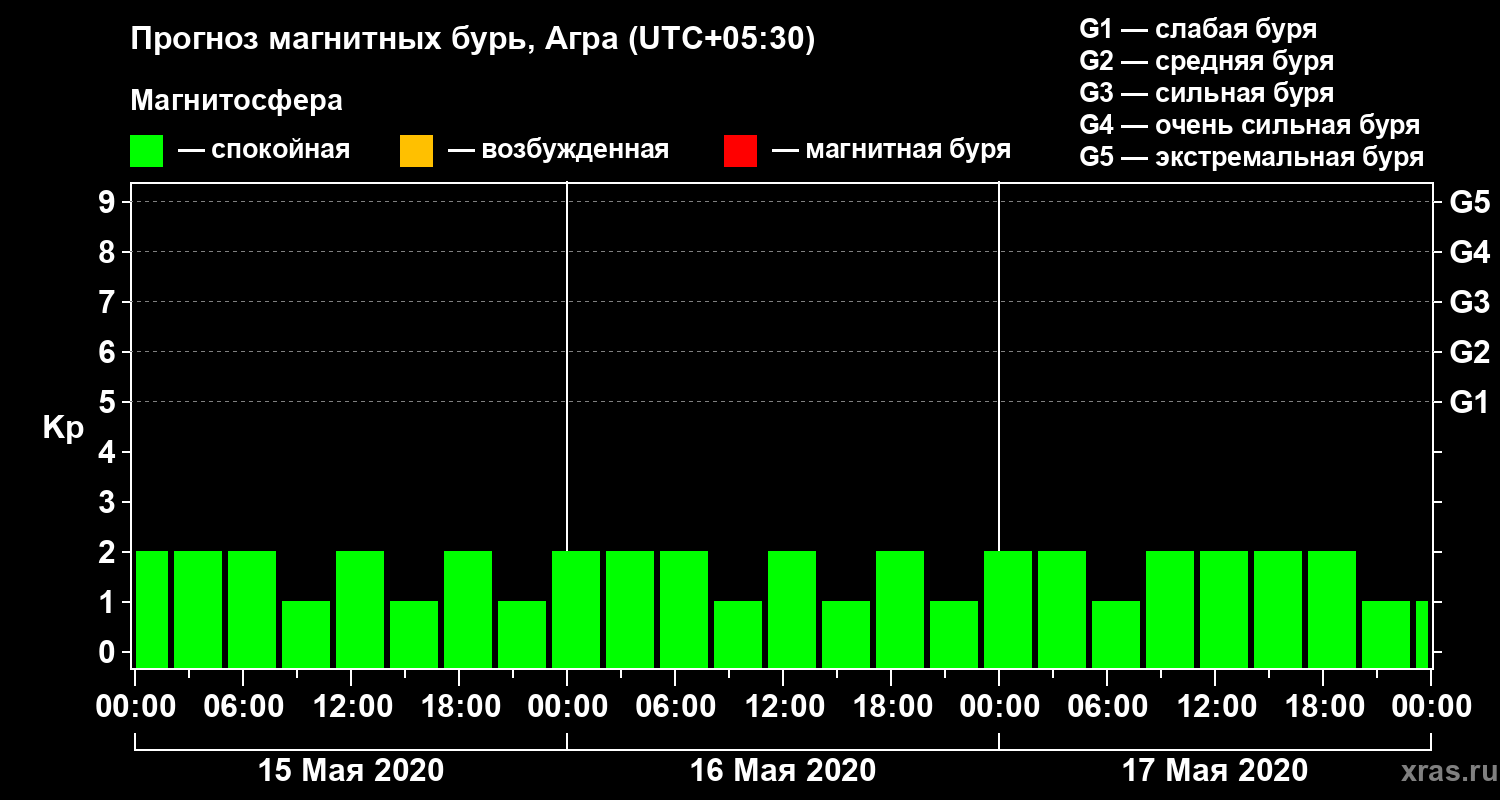Click the 'G3' right axis label
Image resolution: width=1500 pixels, height=800 pixels.
tap(1469, 302)
